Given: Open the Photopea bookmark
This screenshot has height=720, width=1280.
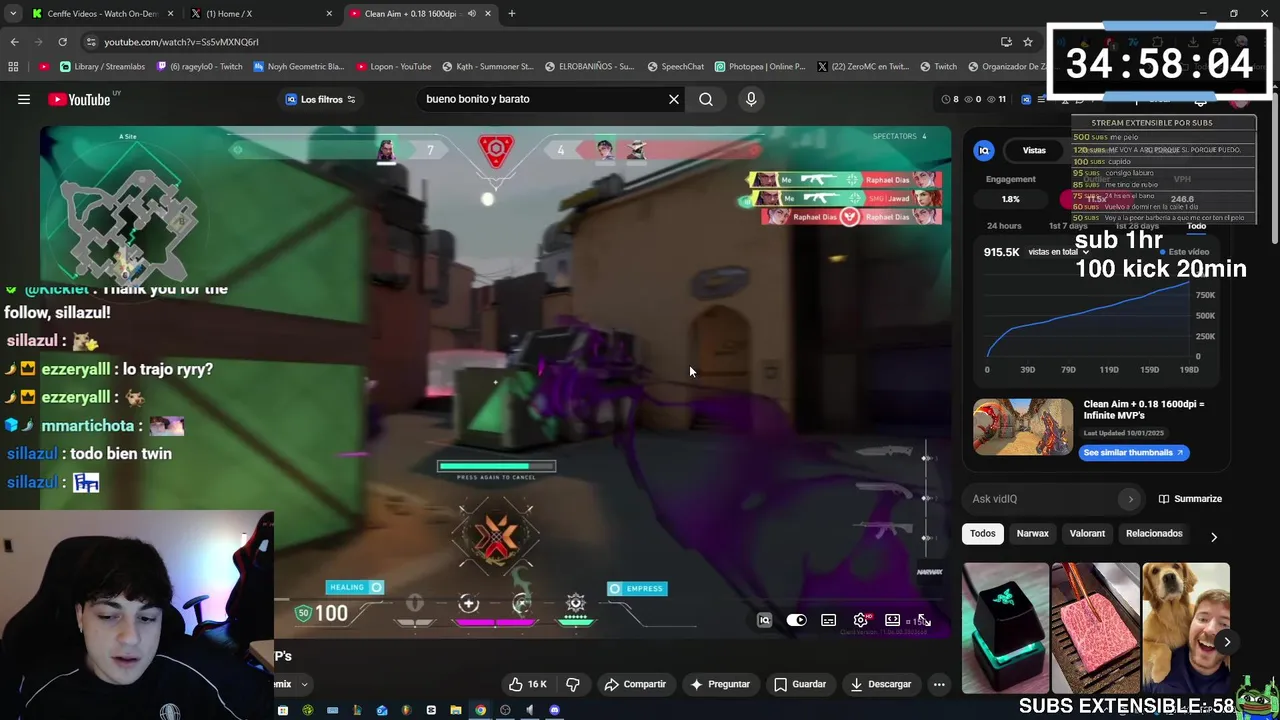Looking at the screenshot, I should 760,67.
